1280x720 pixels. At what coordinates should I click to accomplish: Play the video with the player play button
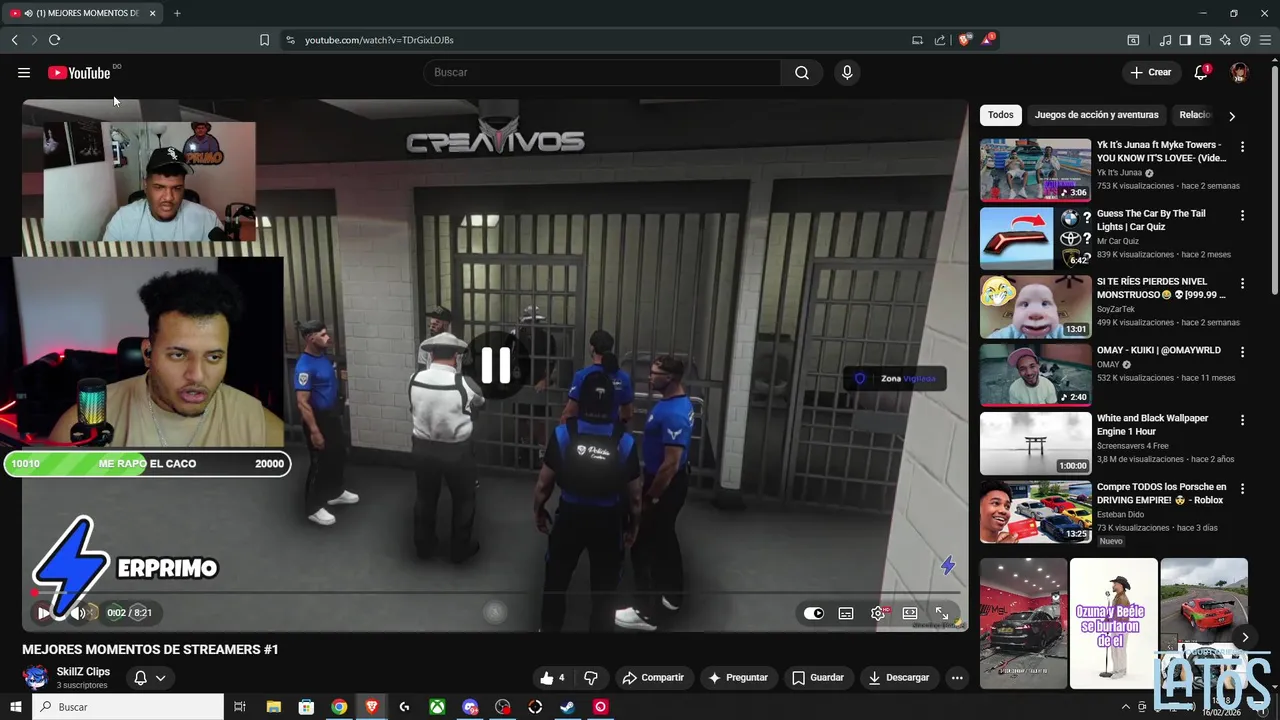(43, 613)
